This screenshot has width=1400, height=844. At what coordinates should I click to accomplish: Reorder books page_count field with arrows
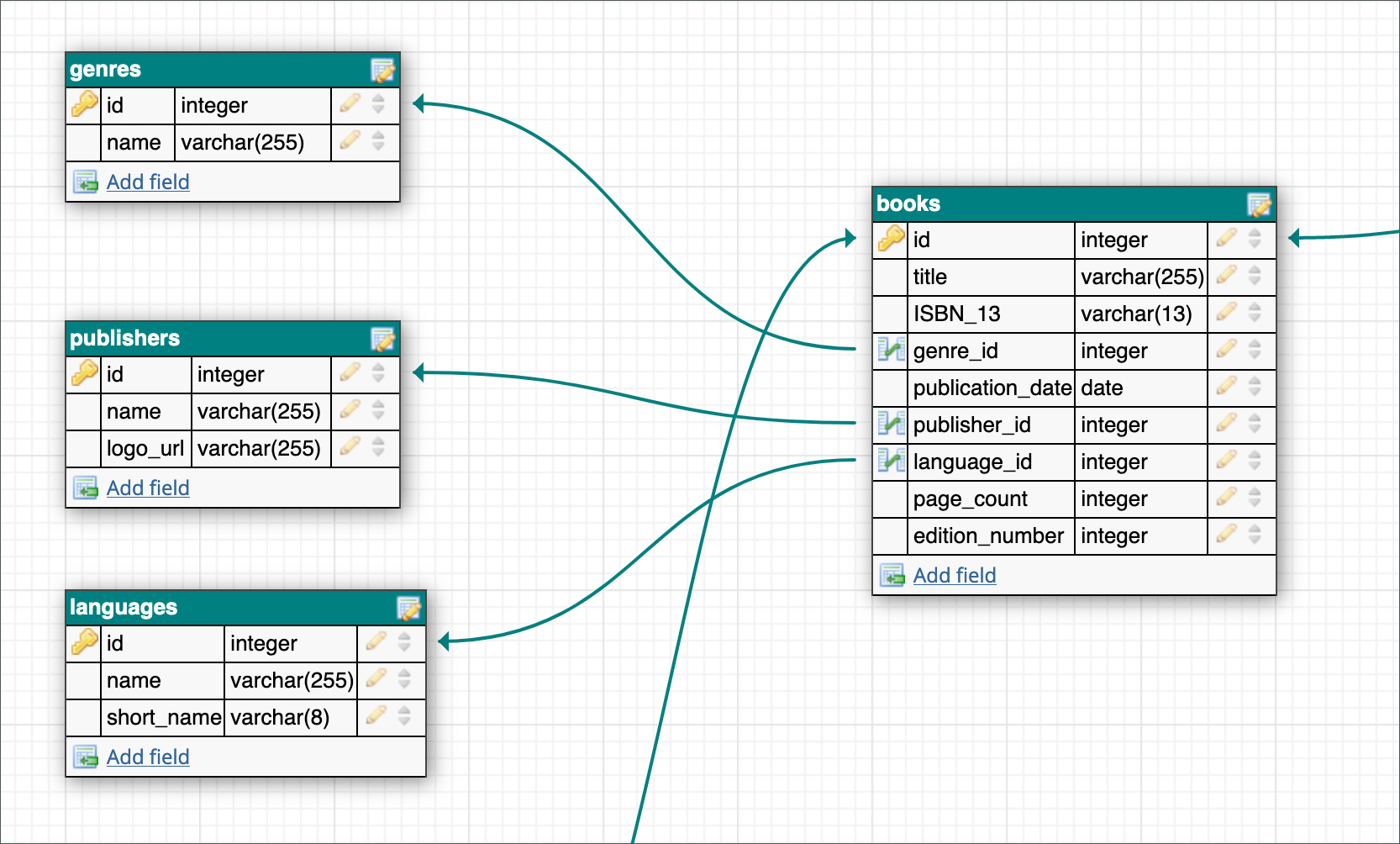coord(1255,498)
